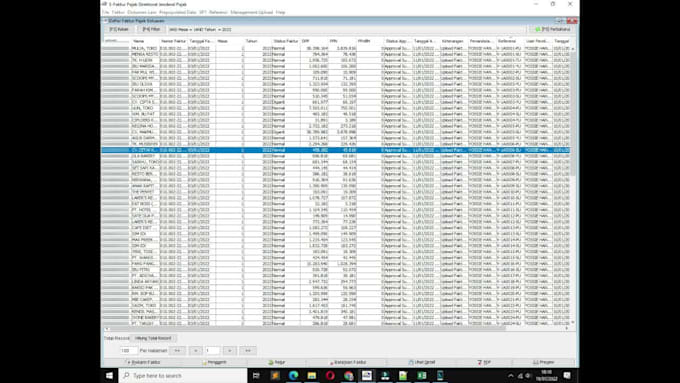Show hidden system tray icons
Image resolution: width=680 pixels, height=383 pixels.
[x=510, y=376]
